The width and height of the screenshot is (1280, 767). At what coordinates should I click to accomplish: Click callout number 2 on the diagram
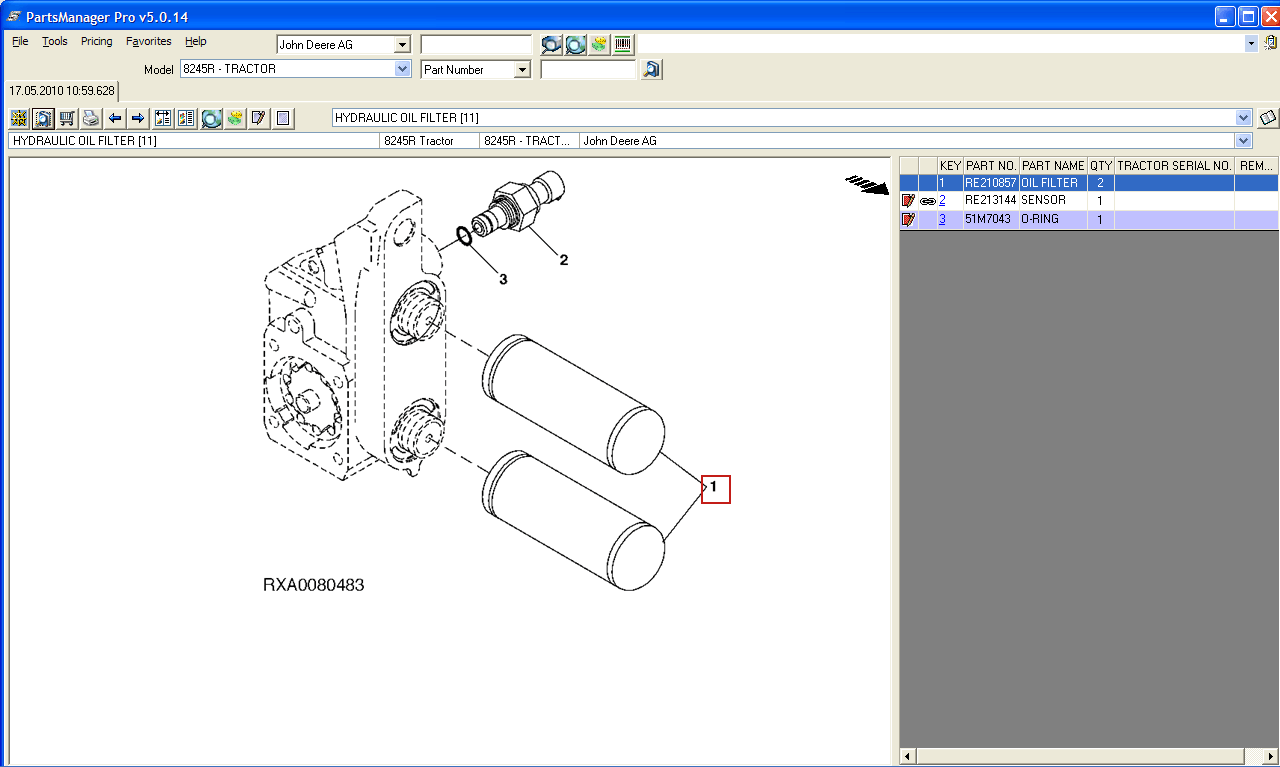(x=564, y=260)
